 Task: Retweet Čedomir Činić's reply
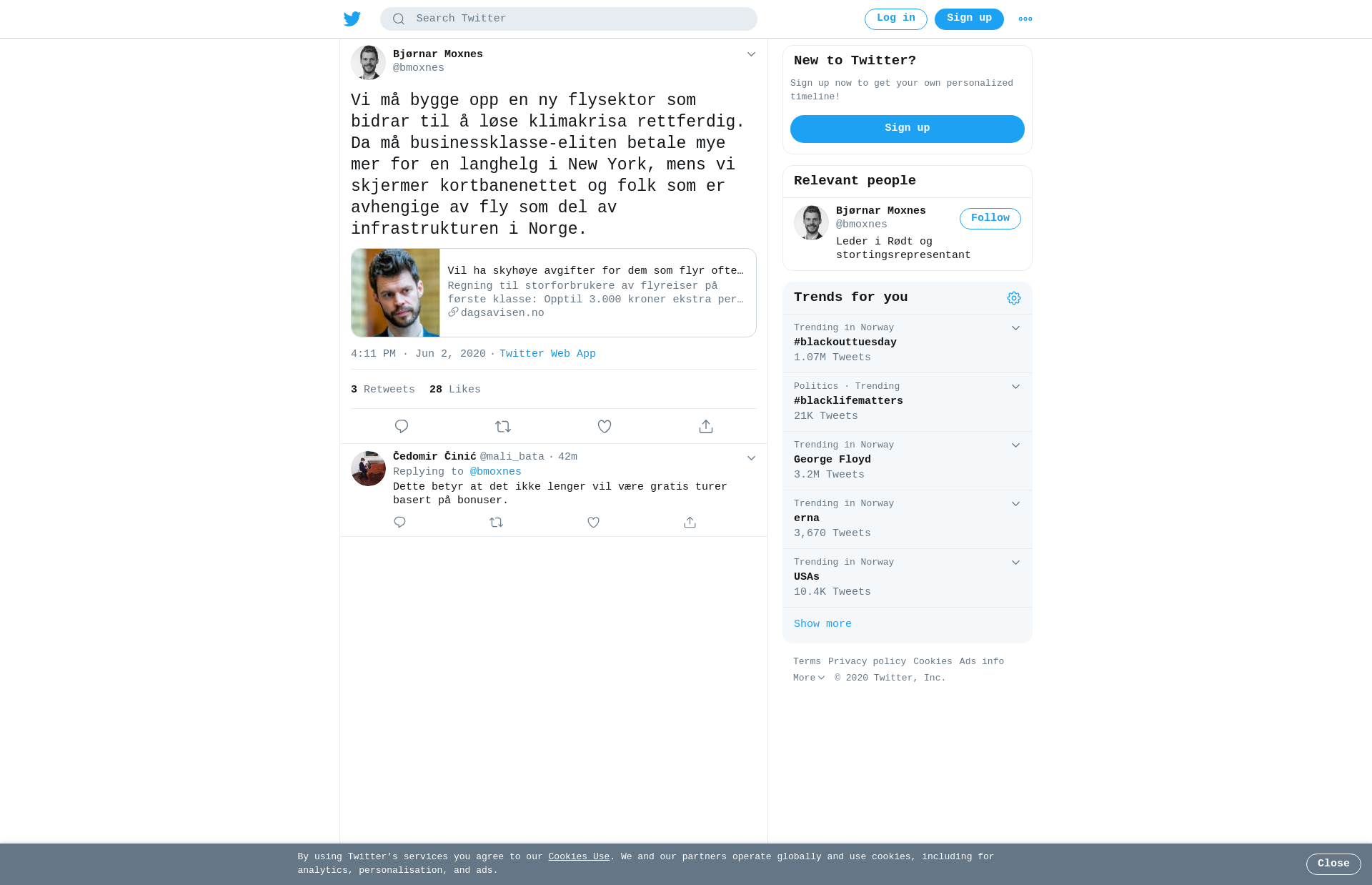pyautogui.click(x=497, y=523)
